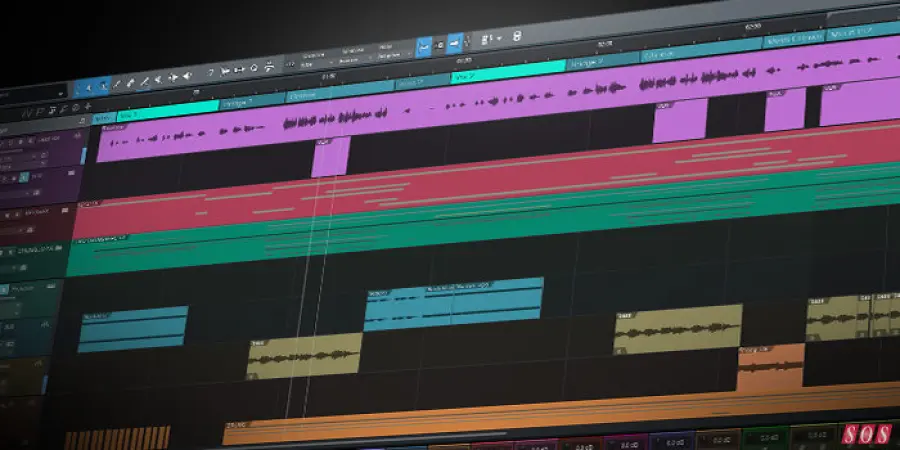
Task: Toggle the second blue highlighted toolbar button
Action: [455, 44]
